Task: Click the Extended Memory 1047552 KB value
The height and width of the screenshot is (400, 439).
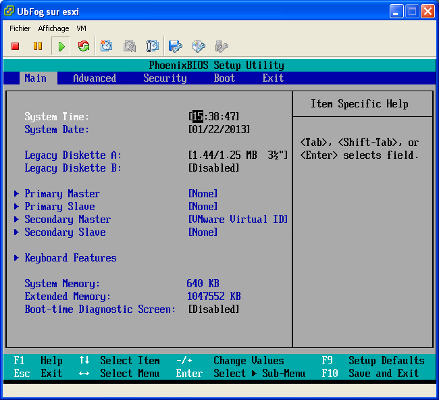Action: pos(214,296)
